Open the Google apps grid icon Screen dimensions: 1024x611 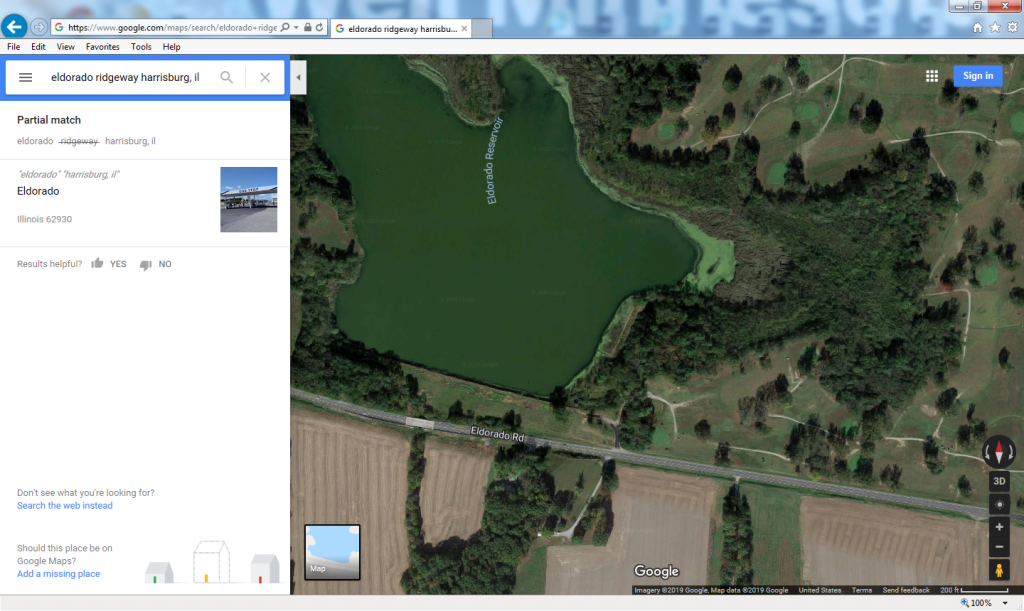pyautogui.click(x=931, y=76)
